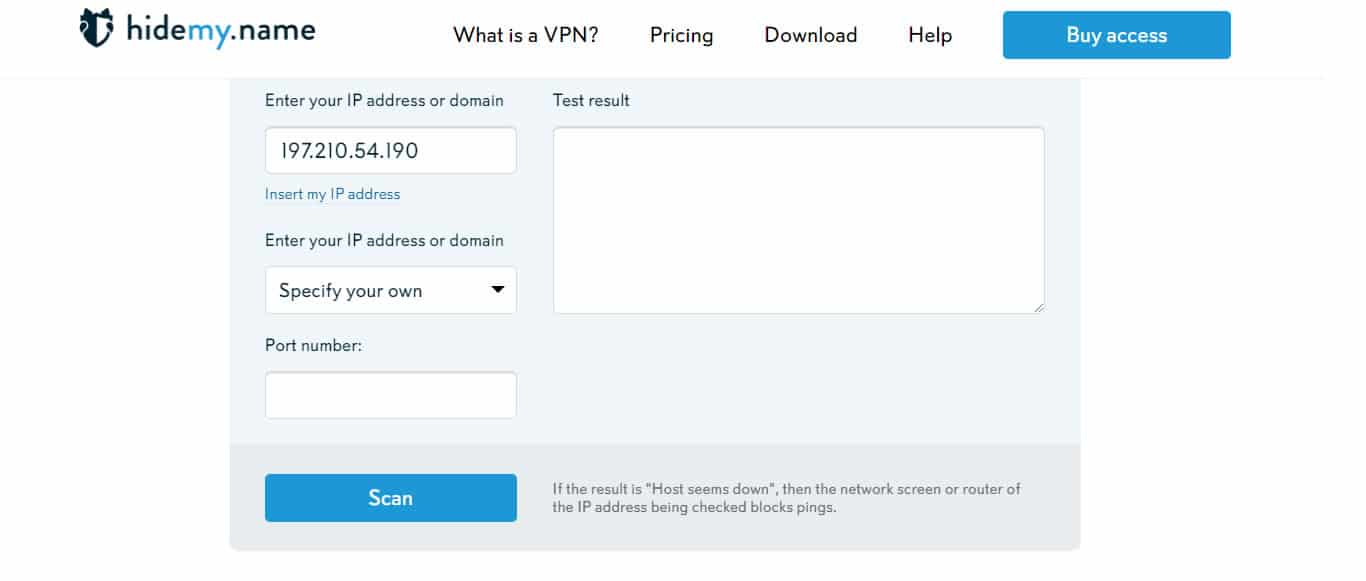This screenshot has width=1366, height=581.
Task: Click the Port number: label
Action: (313, 345)
